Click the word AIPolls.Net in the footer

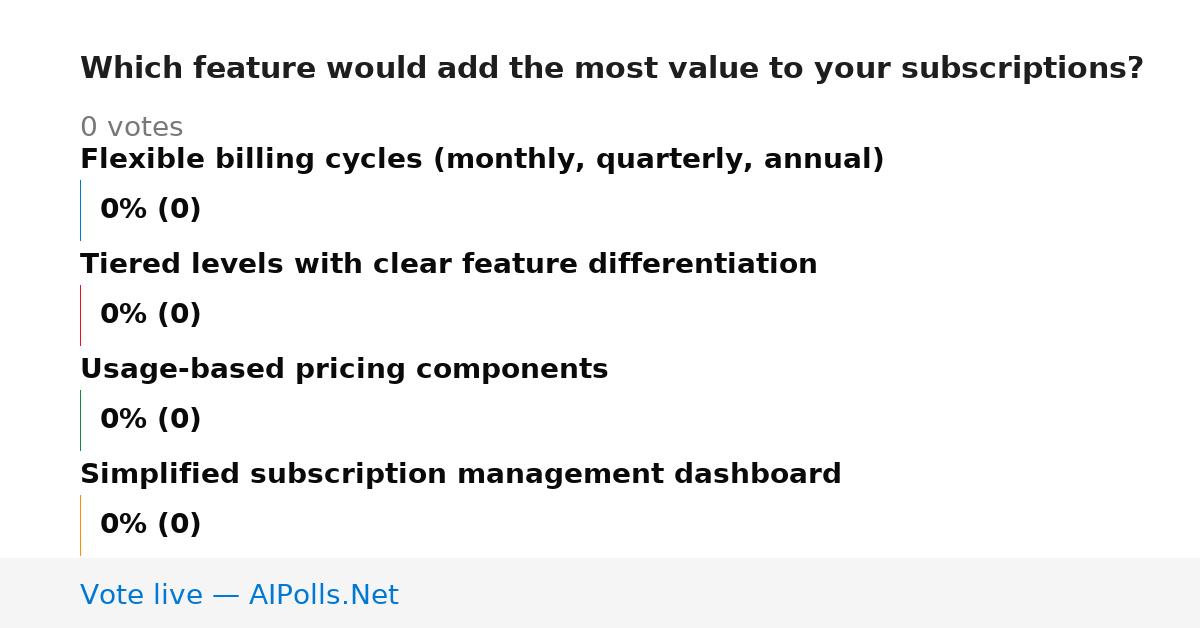point(324,596)
